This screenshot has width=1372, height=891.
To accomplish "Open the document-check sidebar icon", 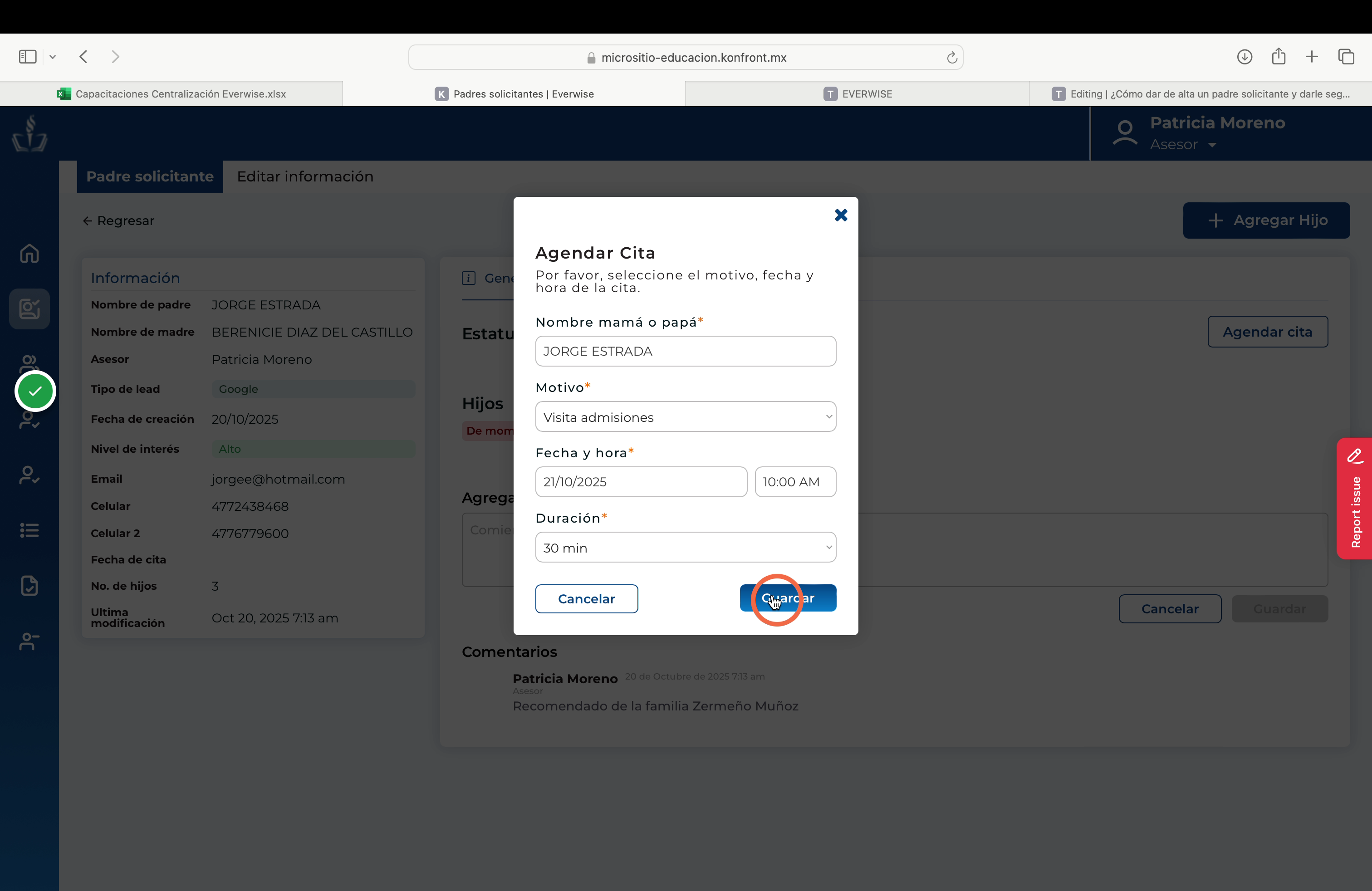I will click(29, 586).
